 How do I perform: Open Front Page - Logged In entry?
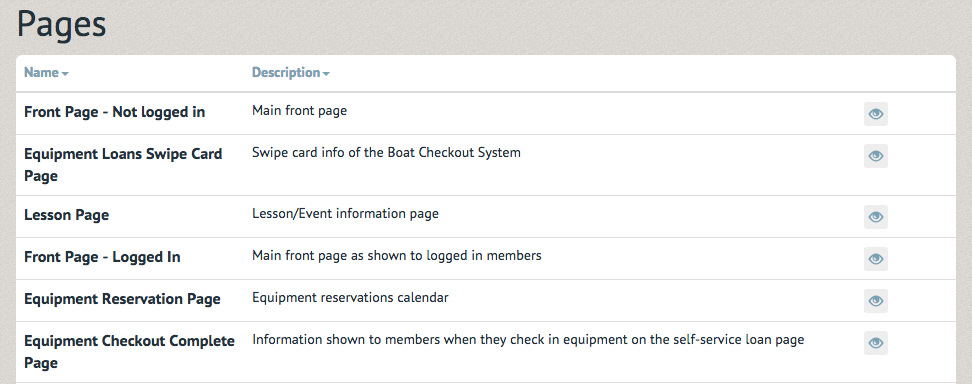pyautogui.click(x=102, y=257)
